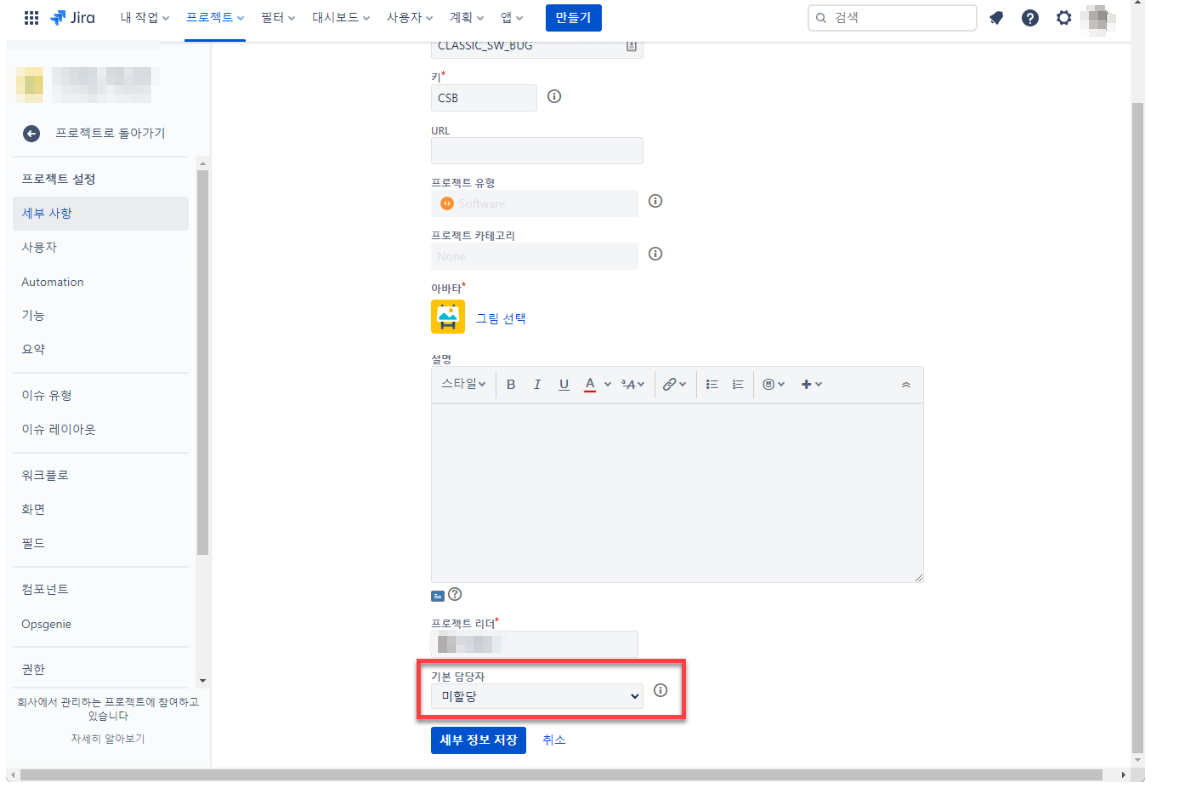Click 프로젝트로 돌아가기 link

(110, 133)
